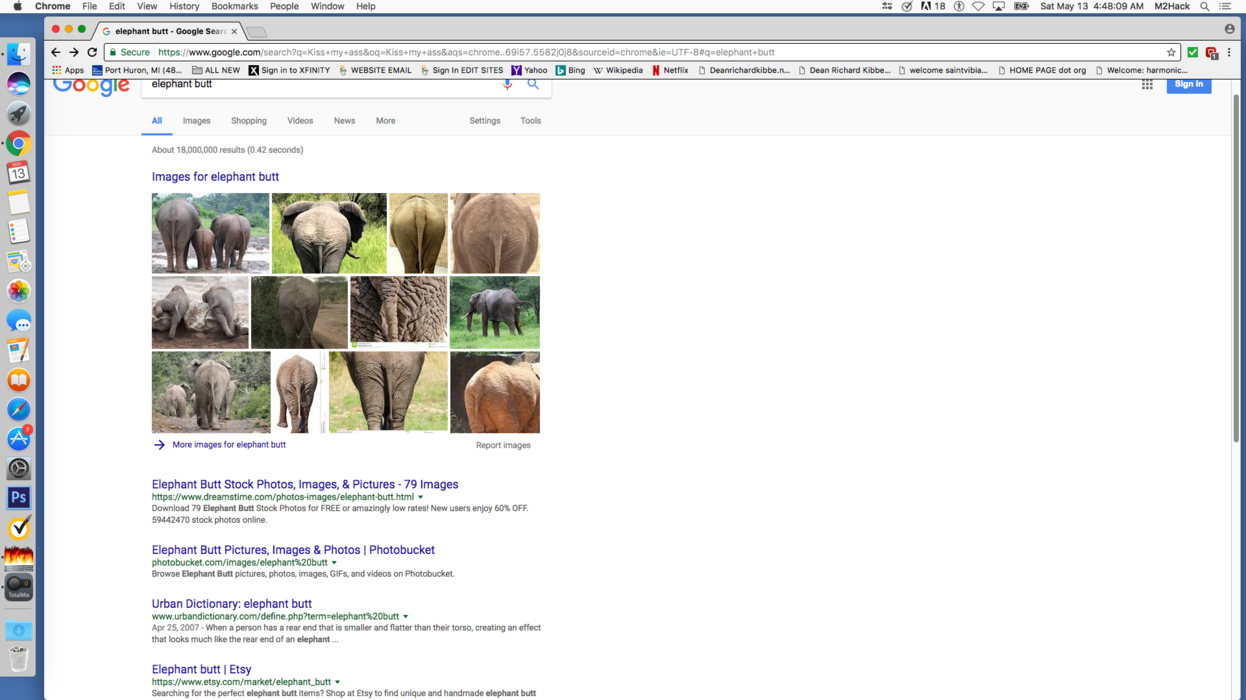Launch Photoshop from the Dock

pos(19,498)
